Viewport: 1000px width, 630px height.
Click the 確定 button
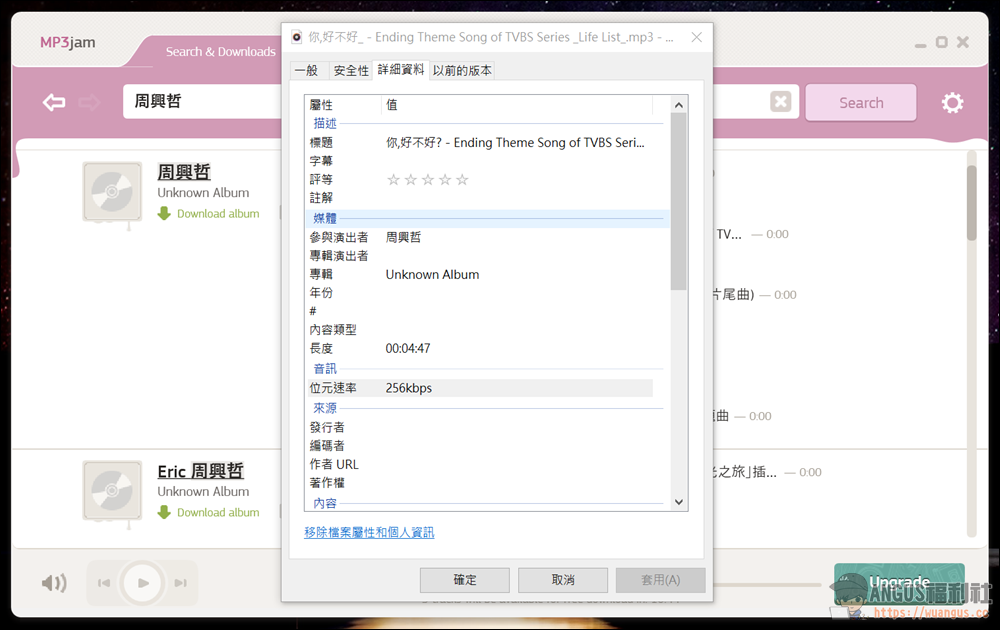(464, 580)
